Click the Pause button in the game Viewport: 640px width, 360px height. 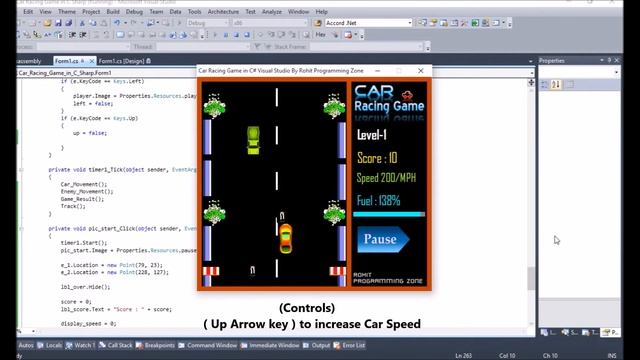click(x=383, y=239)
